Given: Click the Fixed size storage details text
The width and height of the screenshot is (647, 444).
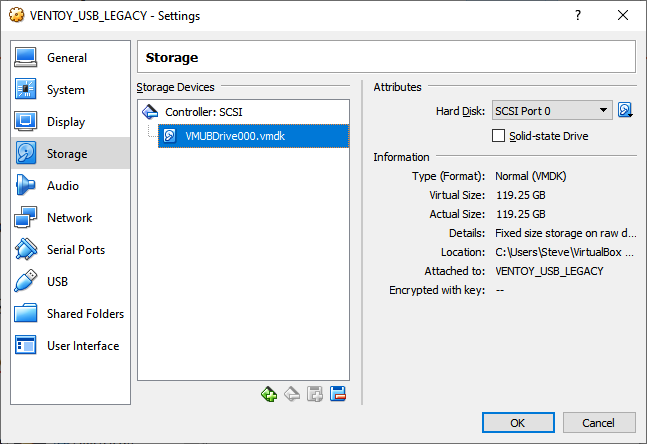Looking at the screenshot, I should pyautogui.click(x=566, y=233).
